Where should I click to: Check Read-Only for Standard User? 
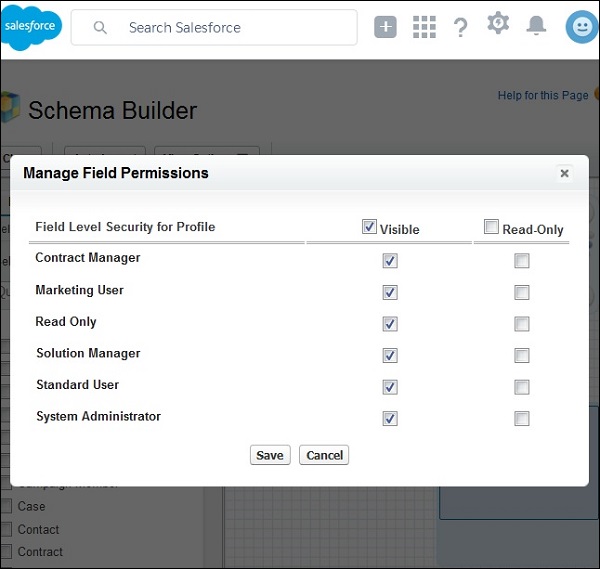(521, 387)
